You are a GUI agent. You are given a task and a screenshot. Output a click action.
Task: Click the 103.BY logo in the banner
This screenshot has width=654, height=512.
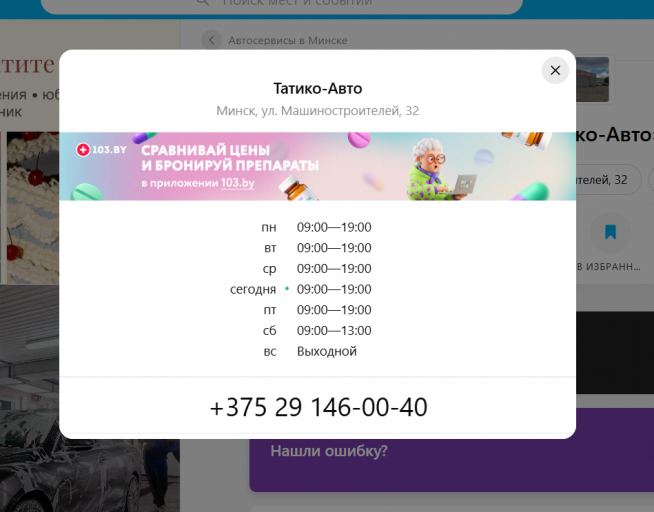click(x=101, y=150)
